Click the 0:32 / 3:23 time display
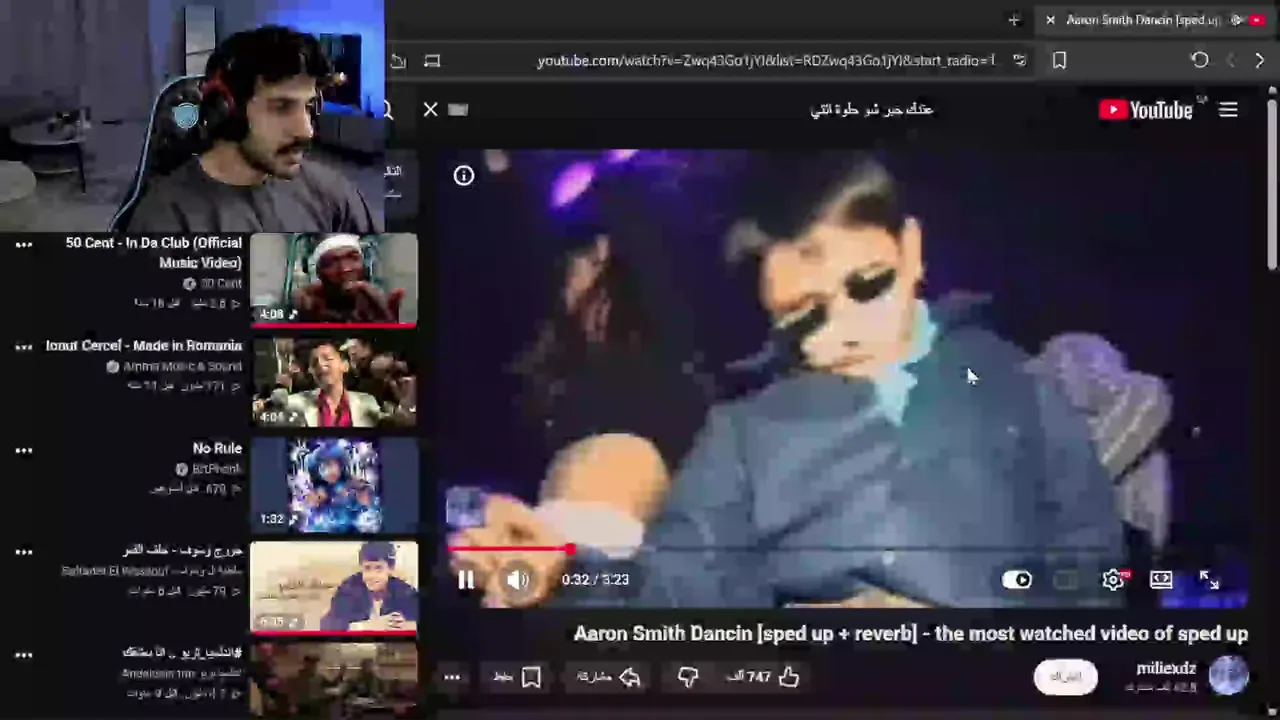The height and width of the screenshot is (720, 1280). [595, 580]
